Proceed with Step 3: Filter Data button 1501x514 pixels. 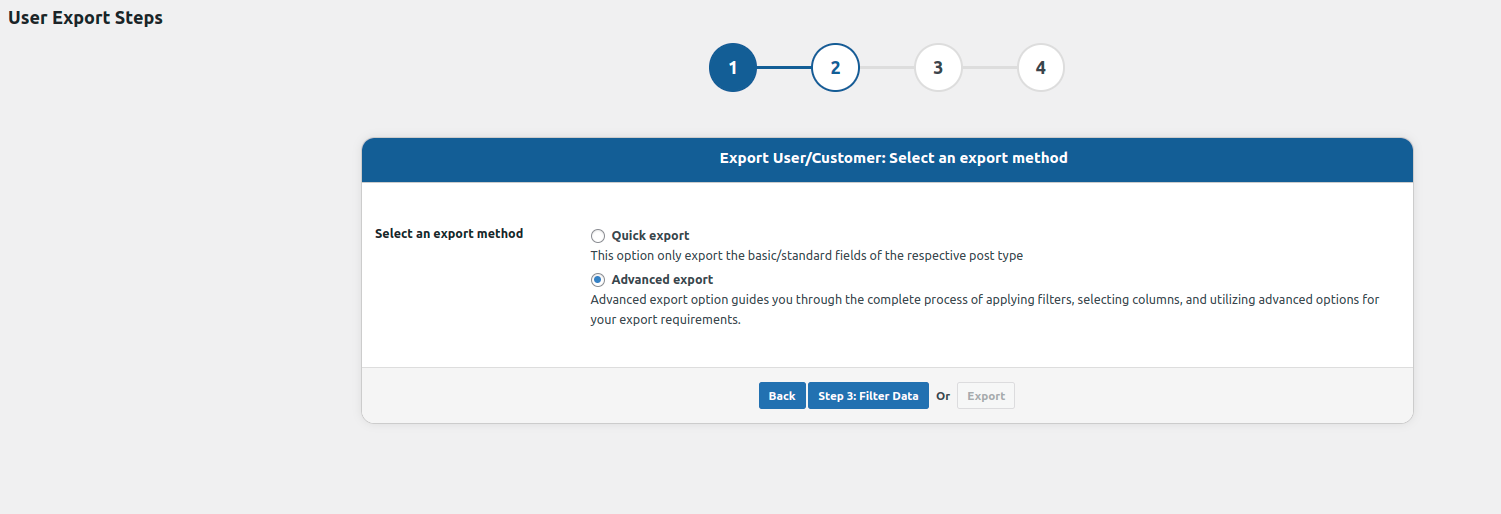868,396
